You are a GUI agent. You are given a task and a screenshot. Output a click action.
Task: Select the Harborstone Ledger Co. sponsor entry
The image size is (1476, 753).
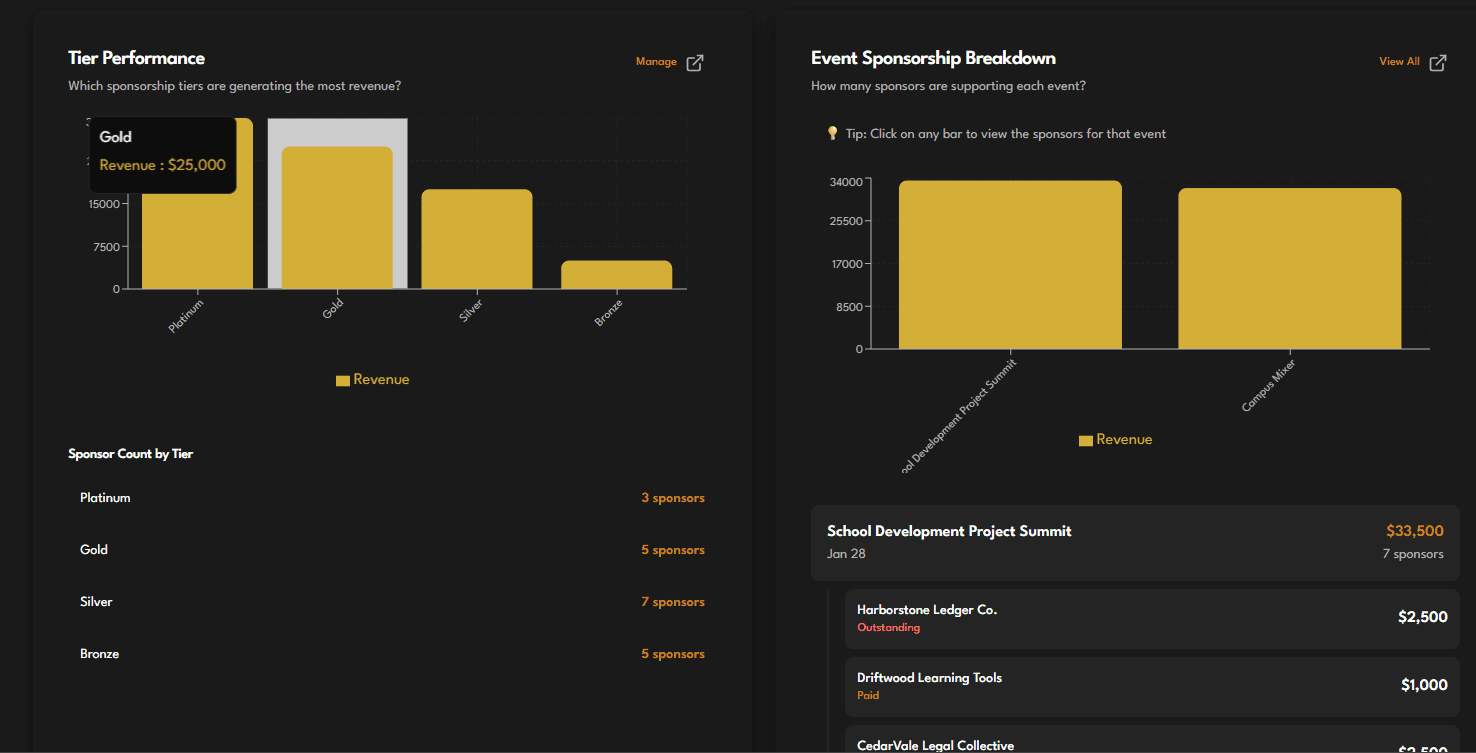tap(1150, 617)
